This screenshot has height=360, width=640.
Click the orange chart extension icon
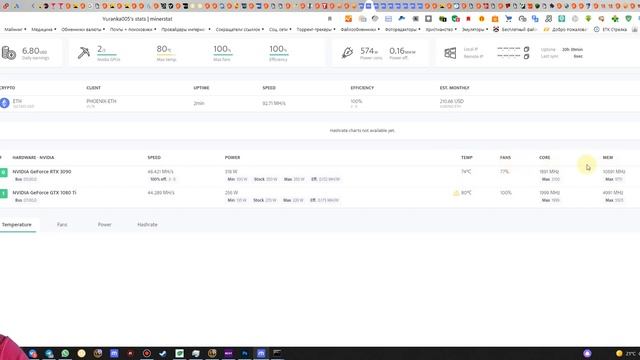click(x=348, y=19)
